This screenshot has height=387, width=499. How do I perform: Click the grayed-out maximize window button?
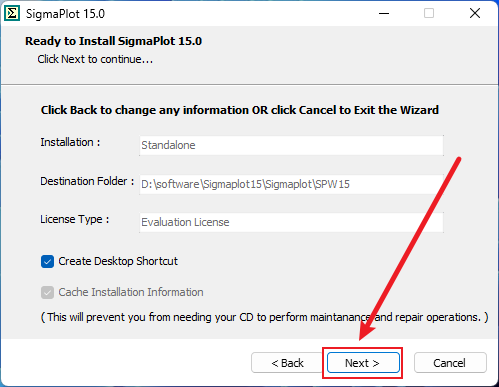point(429,13)
